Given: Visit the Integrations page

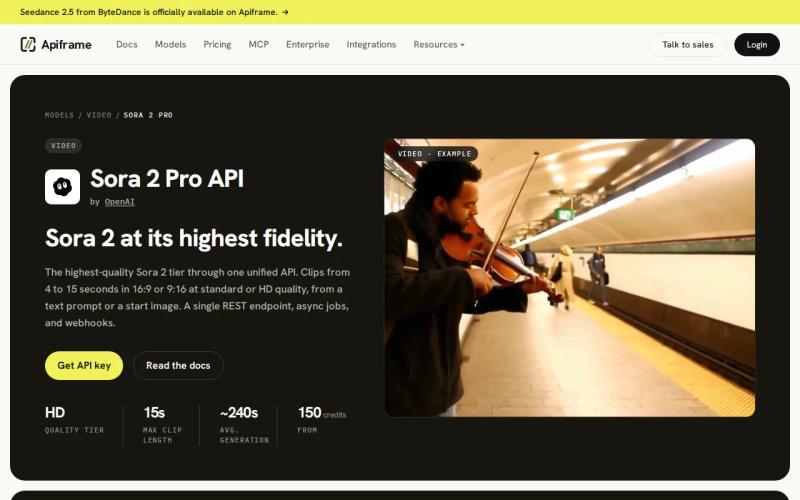Looking at the screenshot, I should [371, 44].
